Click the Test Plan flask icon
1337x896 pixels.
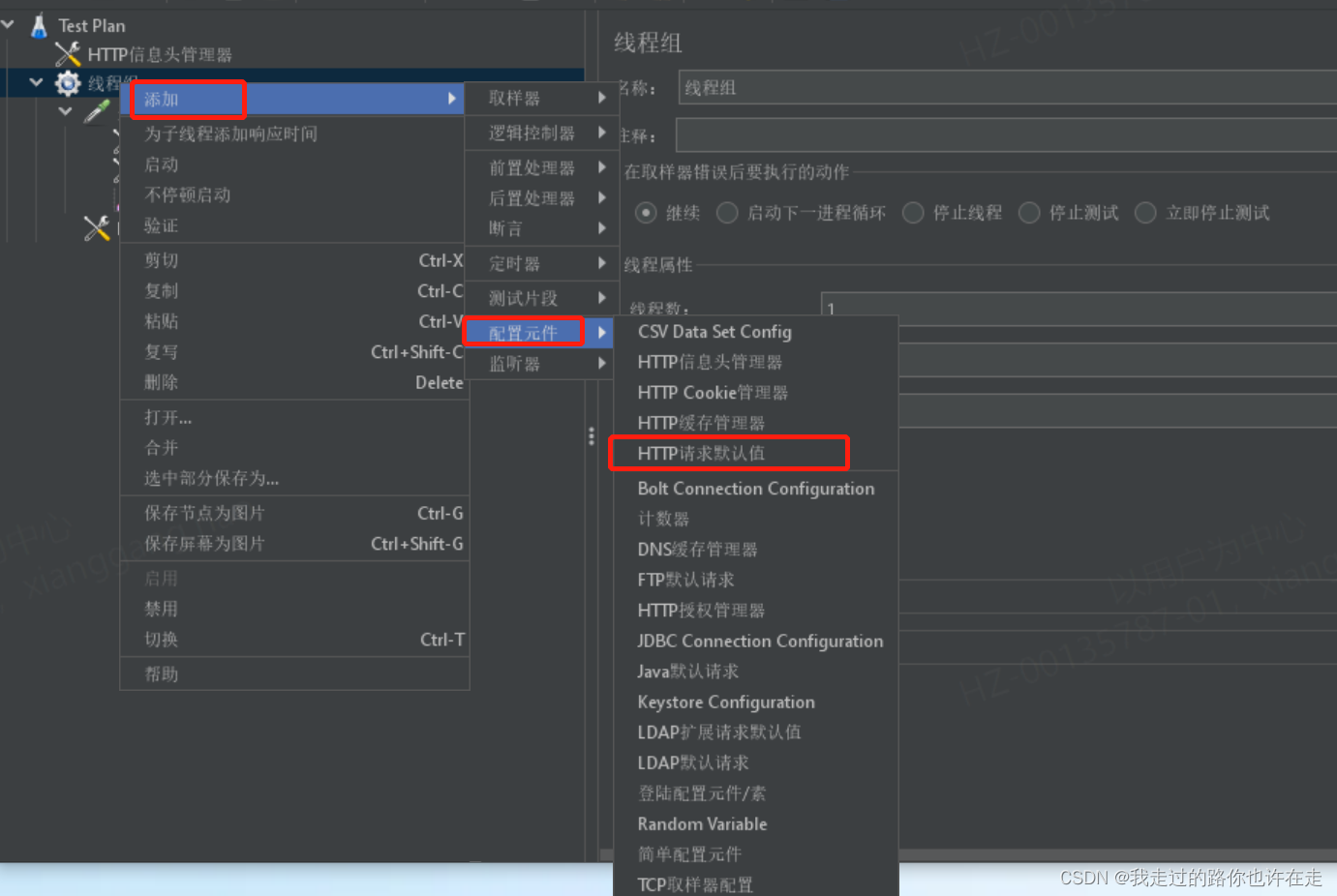[39, 25]
